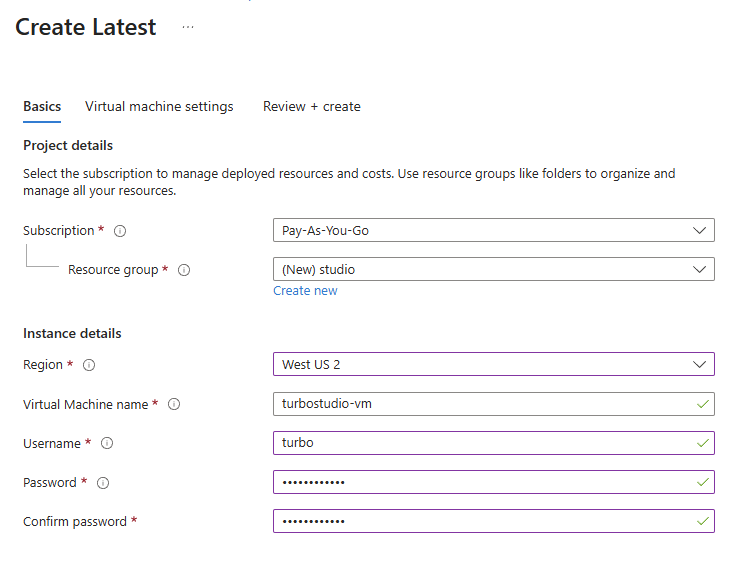The height and width of the screenshot is (565, 748).
Task: Go to the Review + create tab
Action: pyautogui.click(x=311, y=106)
